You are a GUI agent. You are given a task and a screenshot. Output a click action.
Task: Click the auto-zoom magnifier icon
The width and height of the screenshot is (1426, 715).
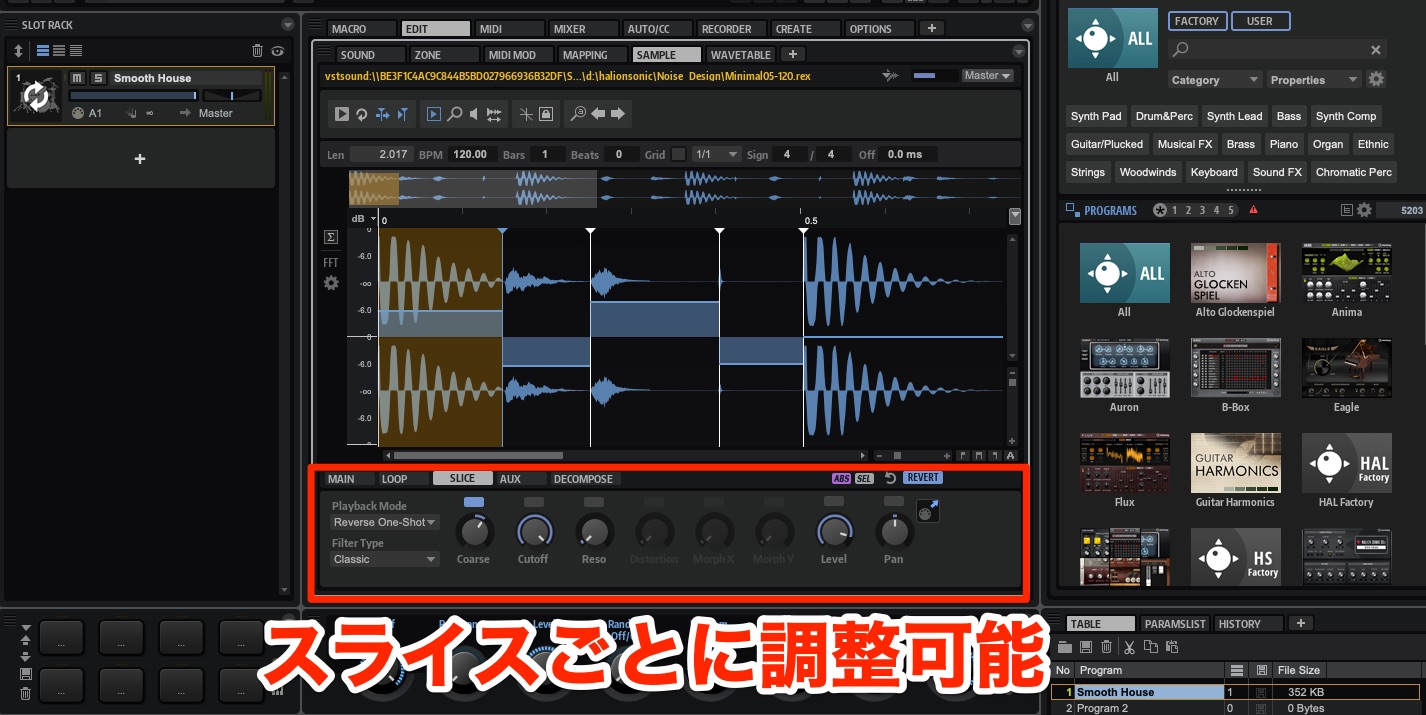(x=578, y=115)
